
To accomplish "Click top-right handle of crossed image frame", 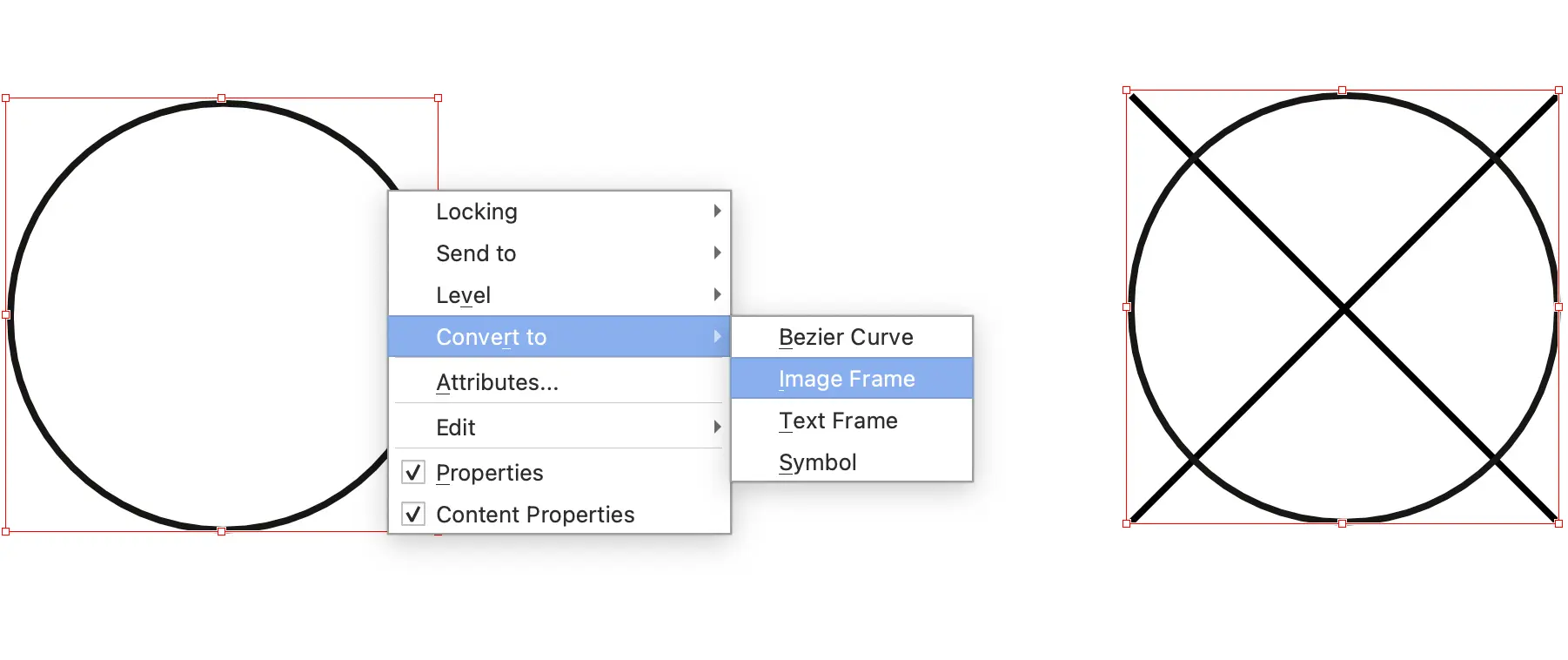I will point(1558,91).
